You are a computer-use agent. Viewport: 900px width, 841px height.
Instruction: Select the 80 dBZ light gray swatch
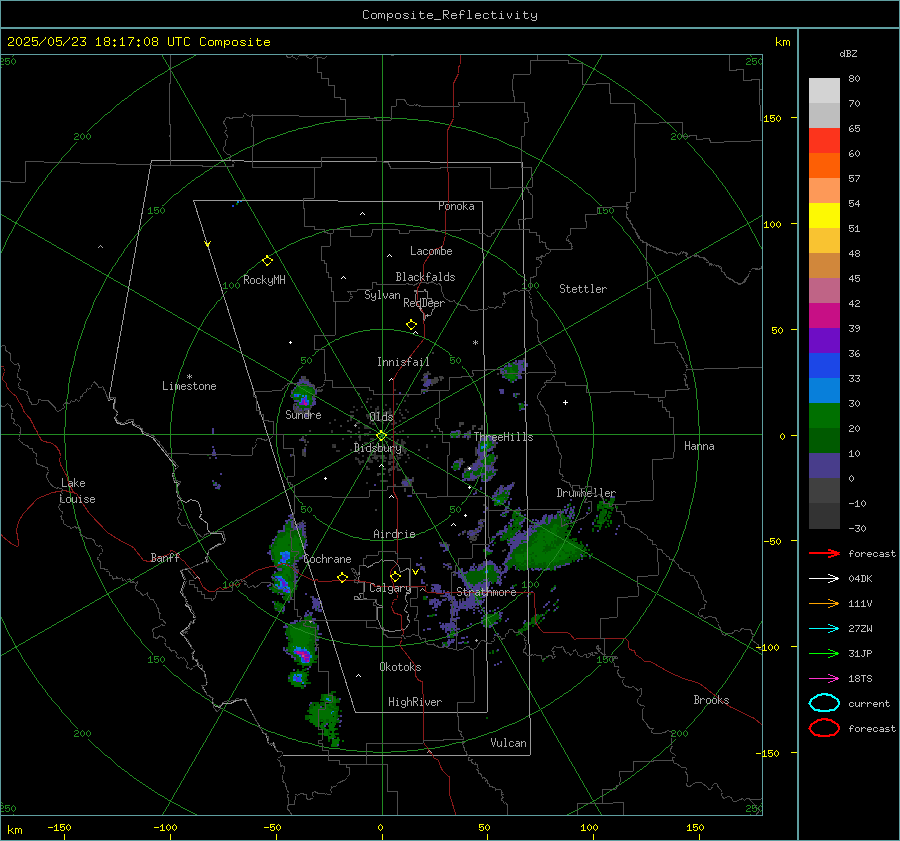[824, 91]
